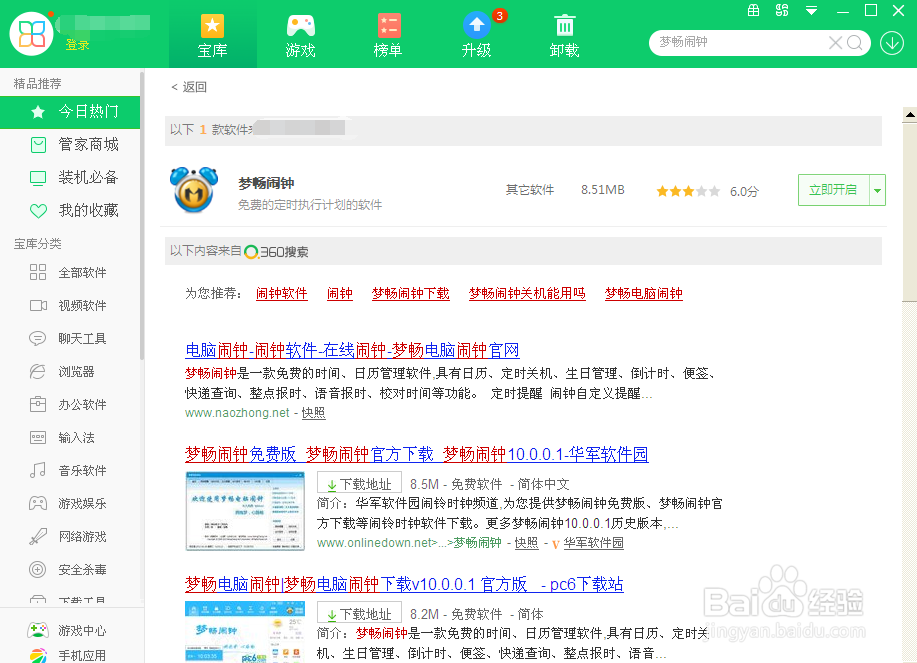
Task: Open result 梦畅闹钟免费版 华军软件园
Action: 416,454
